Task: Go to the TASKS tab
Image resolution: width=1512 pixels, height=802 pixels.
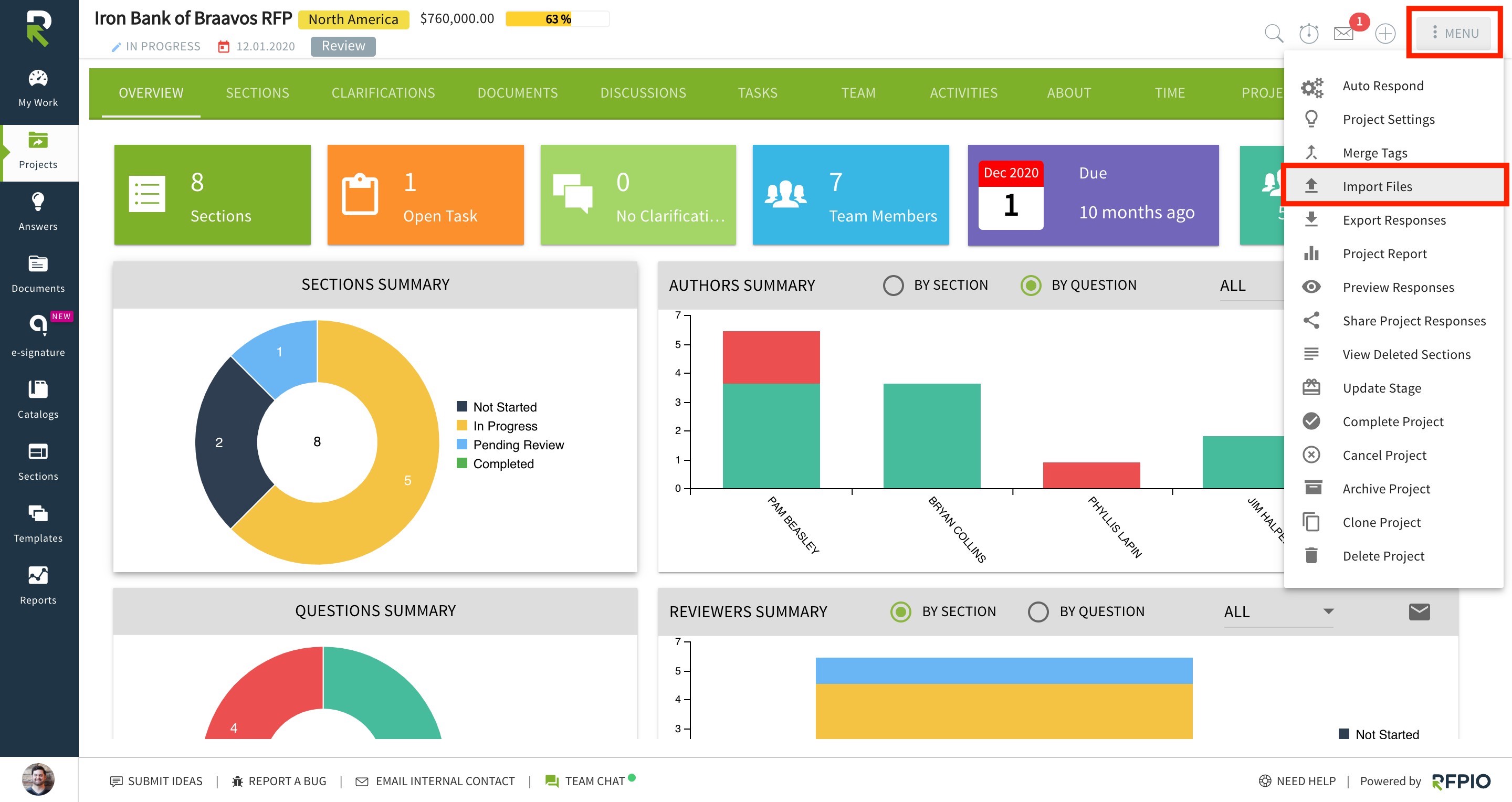Action: click(757, 93)
